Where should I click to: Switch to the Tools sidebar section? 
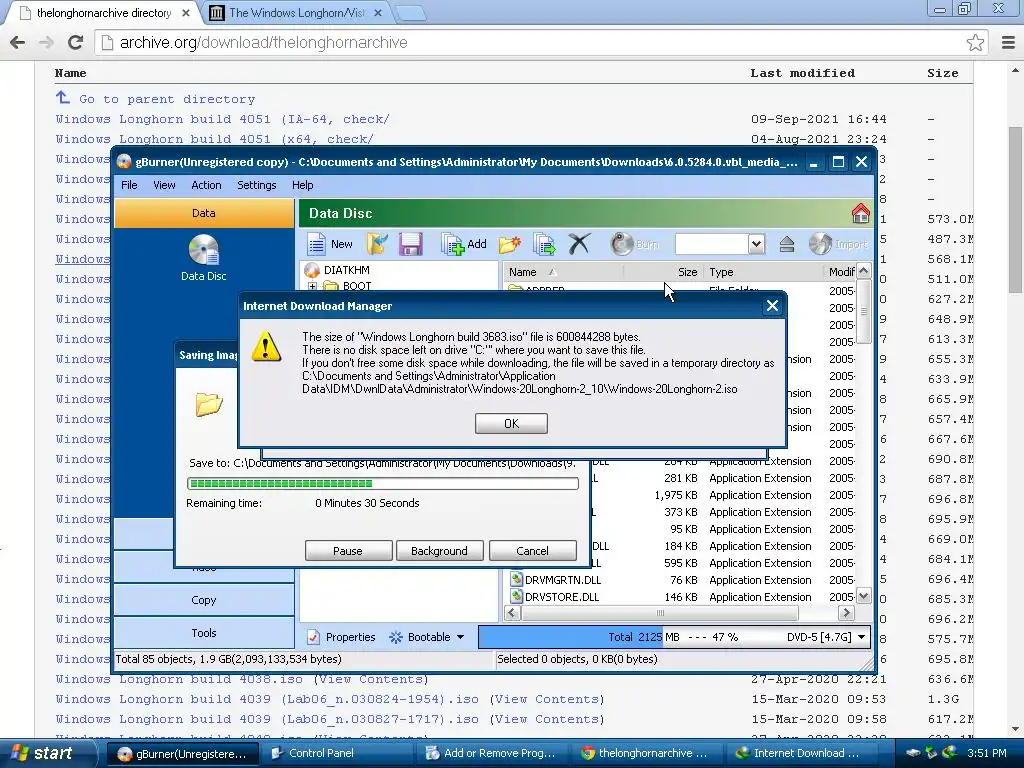coord(204,632)
